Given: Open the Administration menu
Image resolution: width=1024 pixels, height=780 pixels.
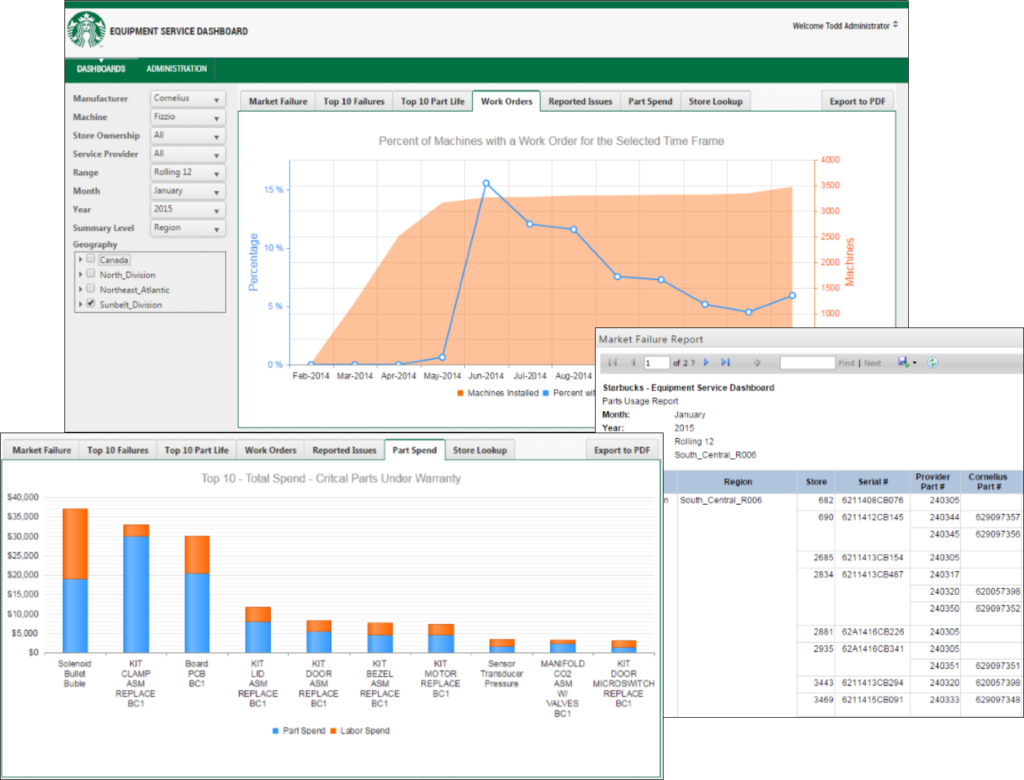Looking at the screenshot, I should 176,69.
